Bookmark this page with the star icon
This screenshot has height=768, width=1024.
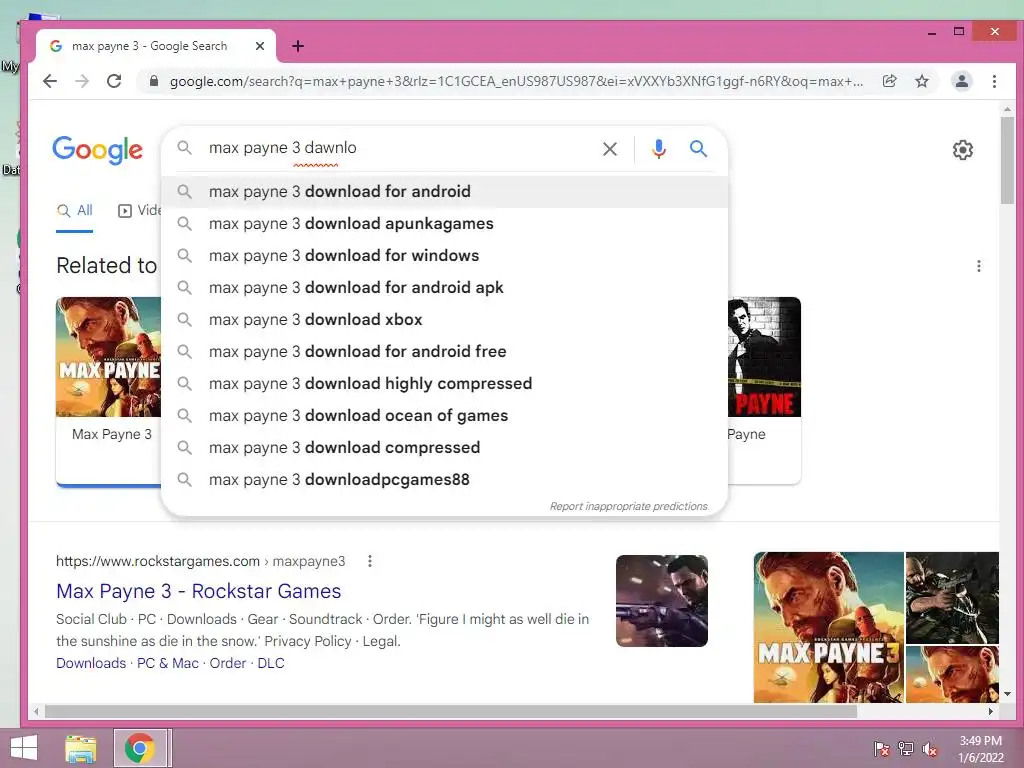click(921, 81)
